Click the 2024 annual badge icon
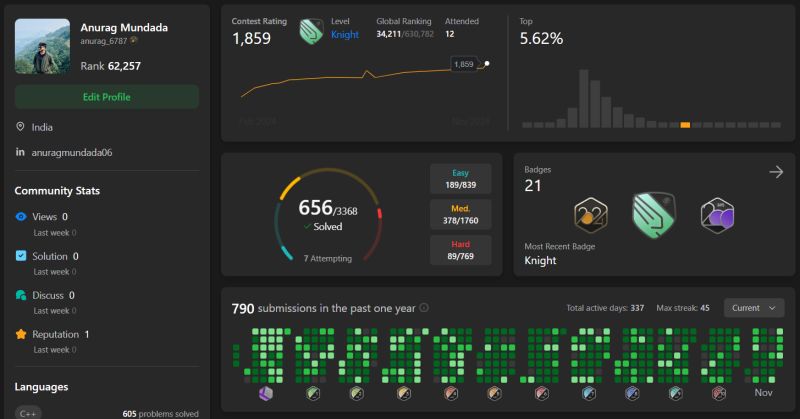 coord(590,215)
